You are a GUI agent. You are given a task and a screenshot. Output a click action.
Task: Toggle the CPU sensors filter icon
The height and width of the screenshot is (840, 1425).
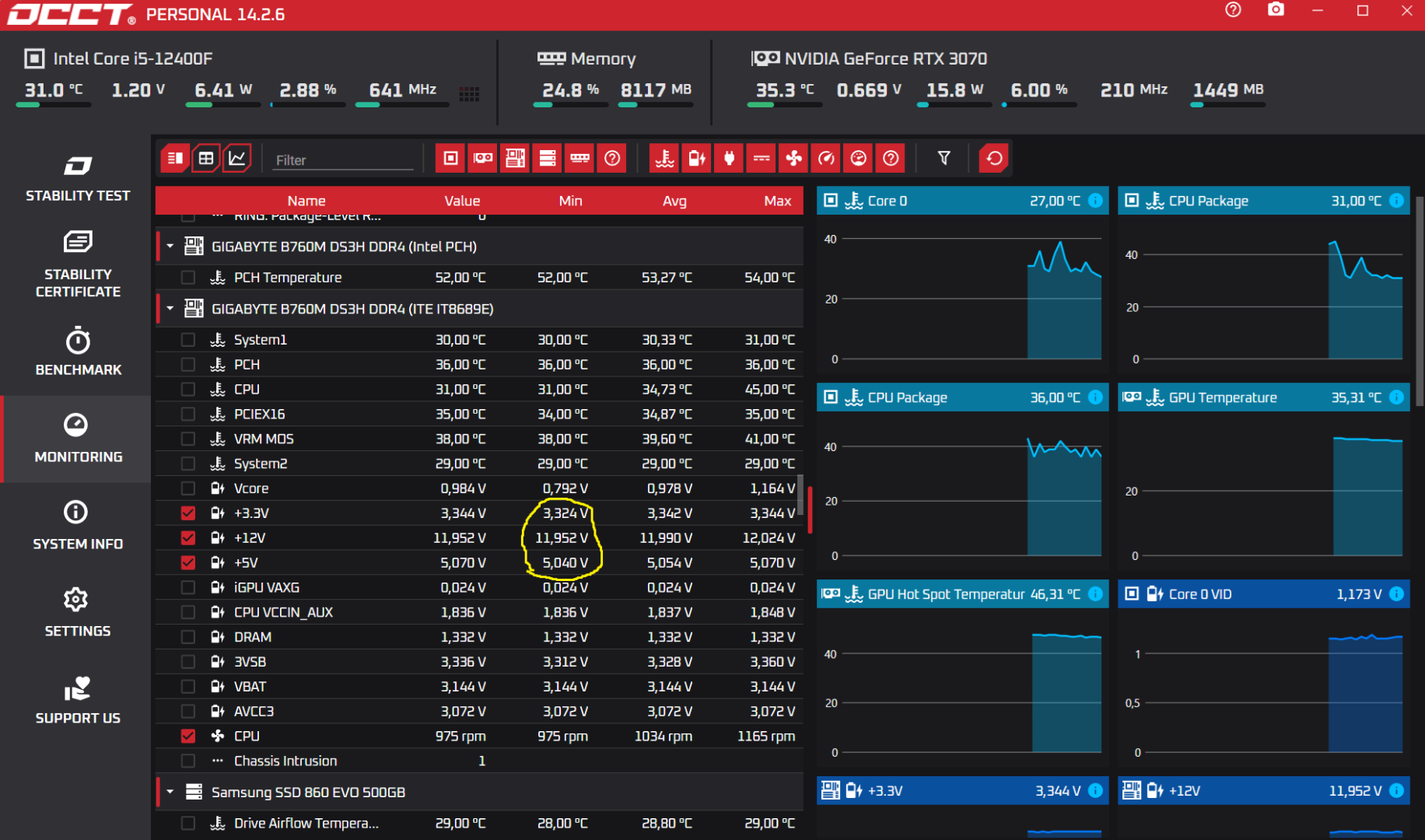pos(450,159)
